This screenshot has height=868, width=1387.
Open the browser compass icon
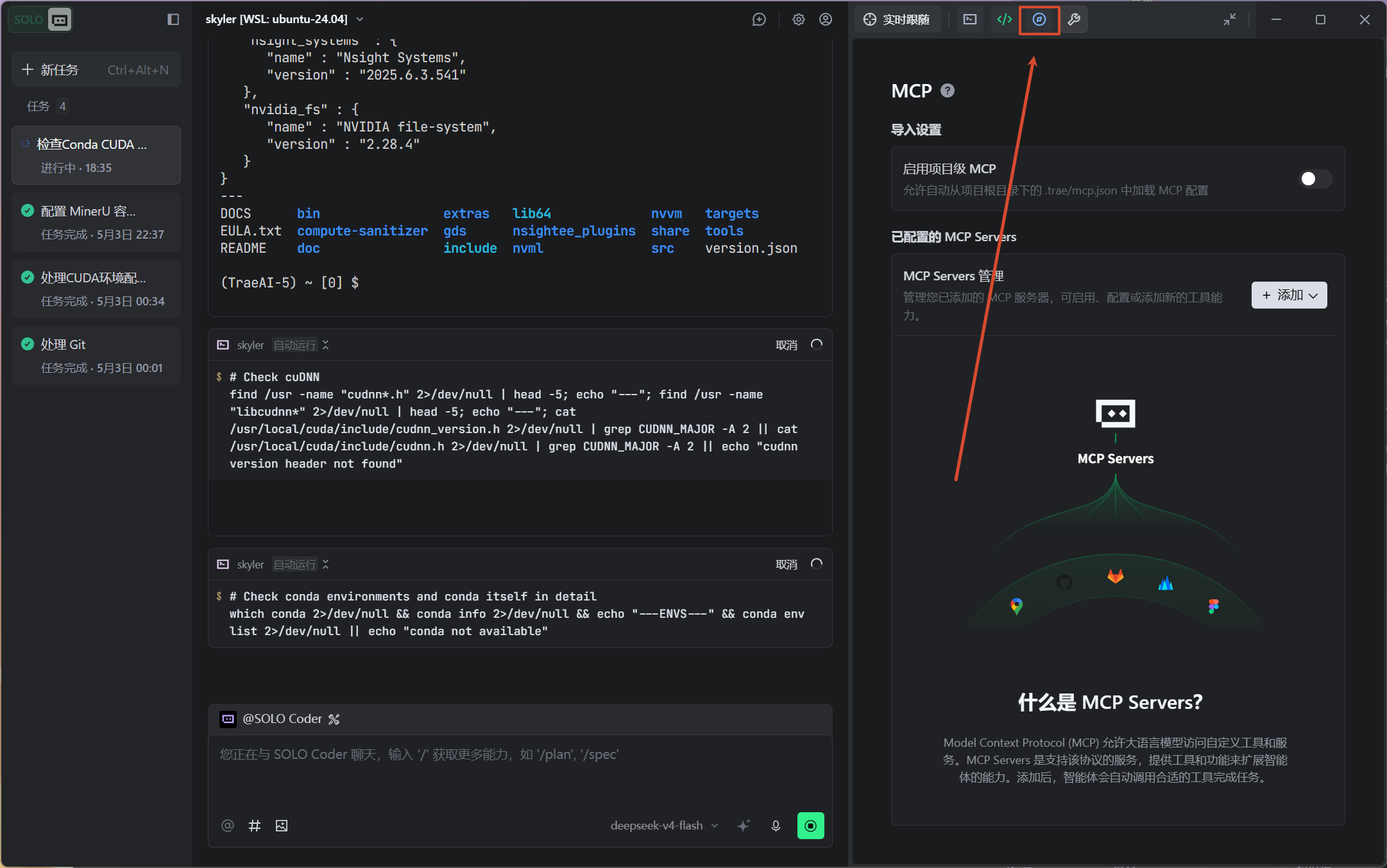1039,19
